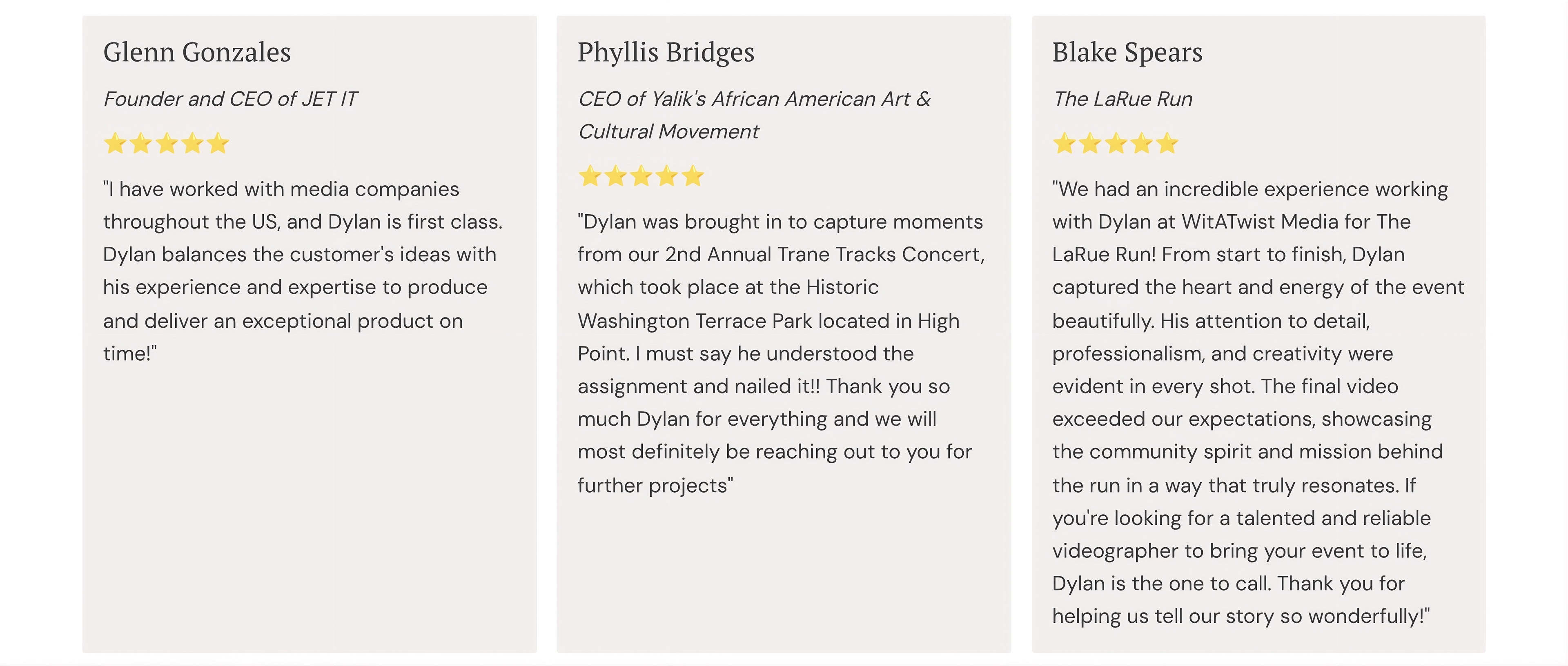The height and width of the screenshot is (666, 1568).
Task: Click the Yalik's African American Art subtitle
Action: click(753, 115)
